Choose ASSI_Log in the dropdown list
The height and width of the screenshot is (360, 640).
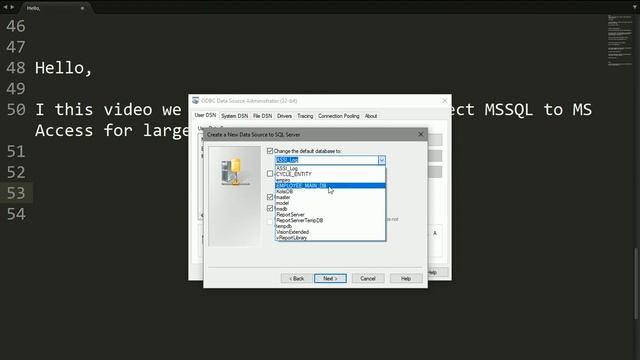click(x=330, y=168)
